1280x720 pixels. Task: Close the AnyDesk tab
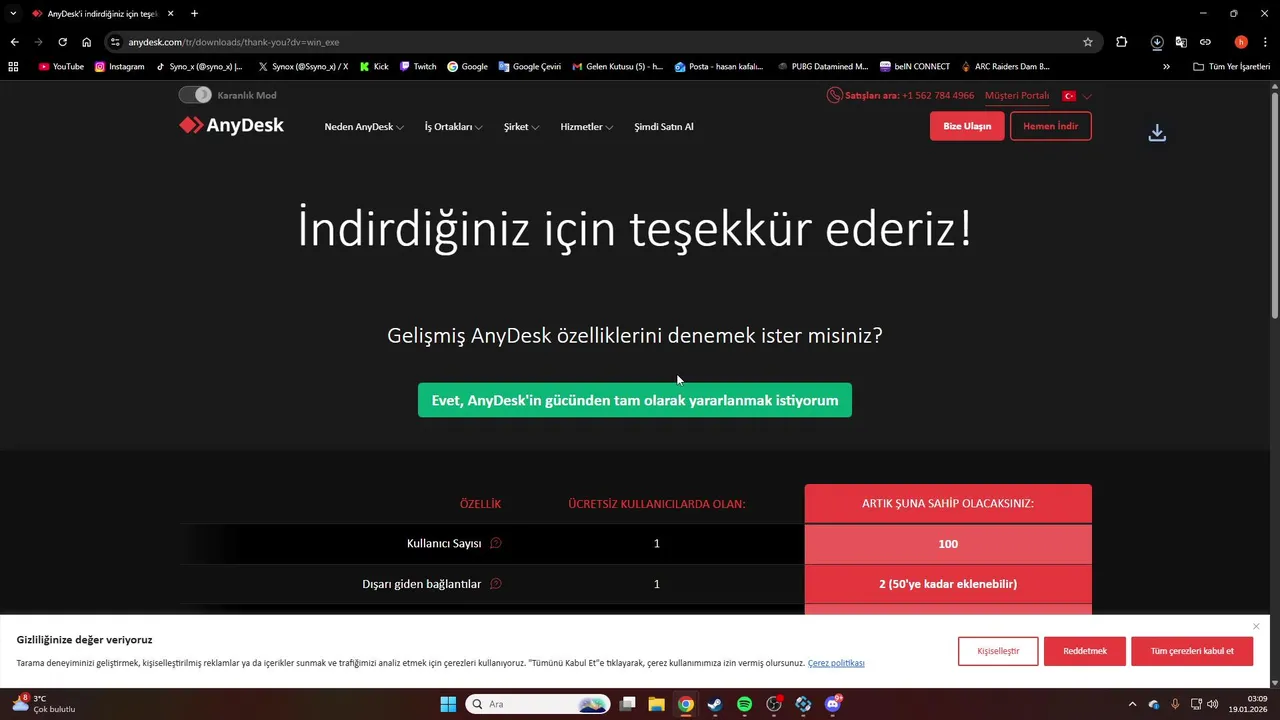tap(171, 14)
